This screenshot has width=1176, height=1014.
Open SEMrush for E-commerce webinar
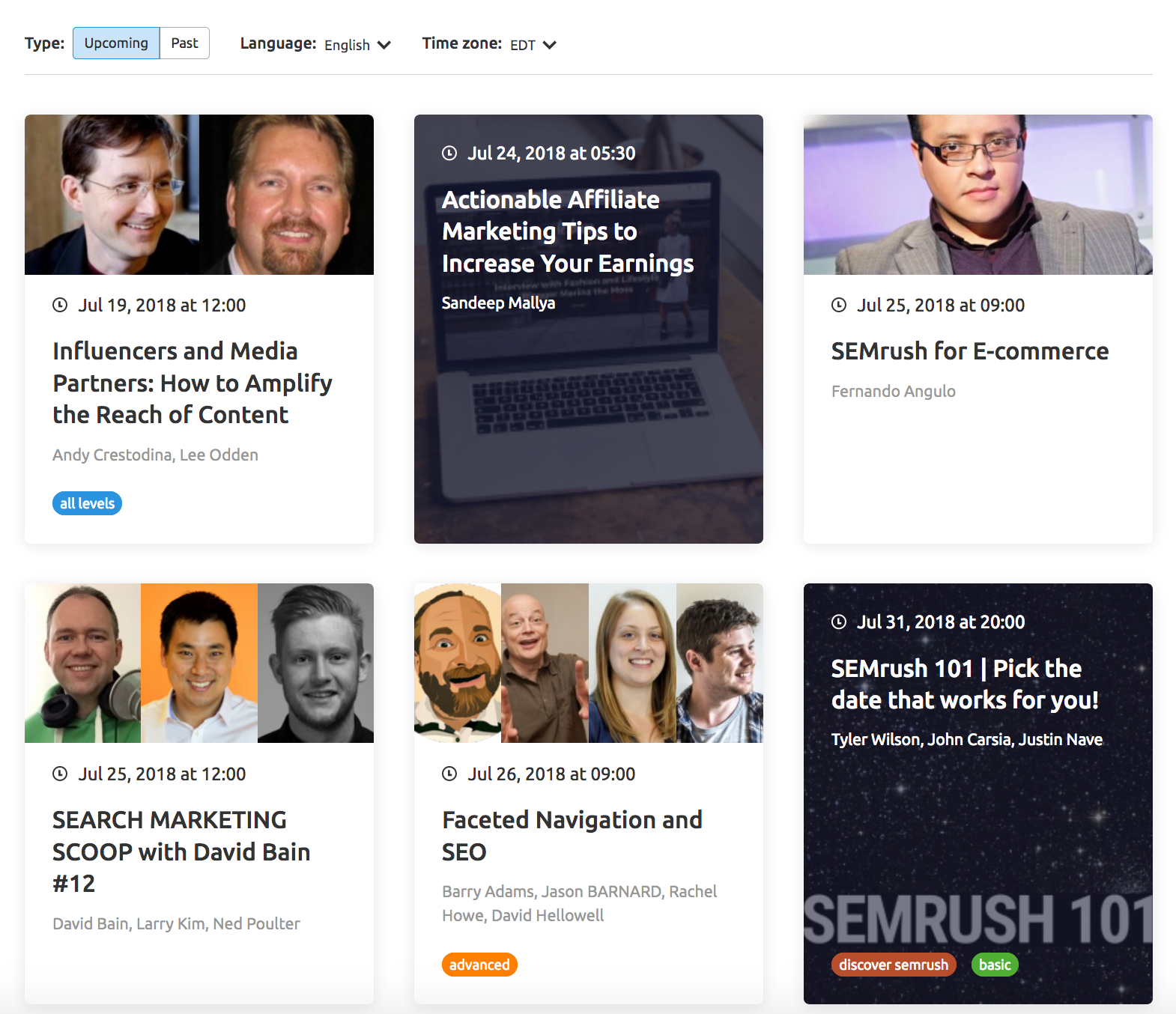(x=970, y=351)
